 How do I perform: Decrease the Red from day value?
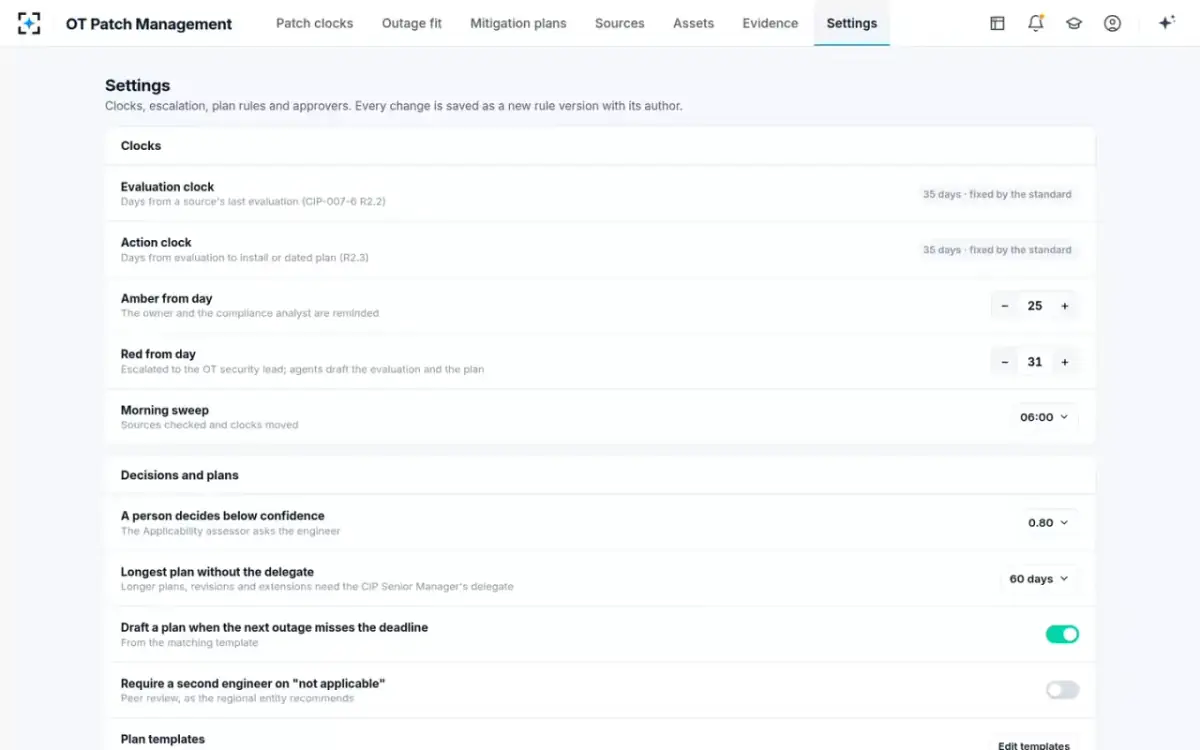pyautogui.click(x=1005, y=362)
